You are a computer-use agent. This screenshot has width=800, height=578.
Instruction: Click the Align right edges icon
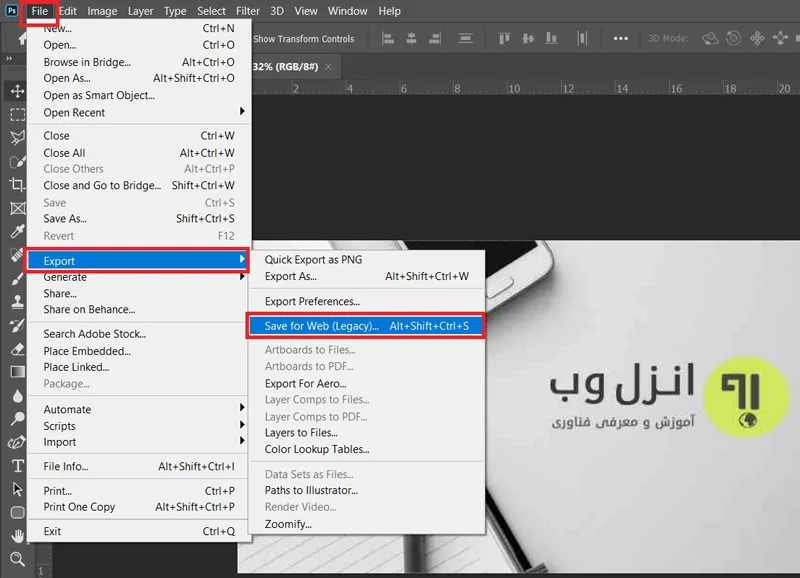click(x=435, y=38)
